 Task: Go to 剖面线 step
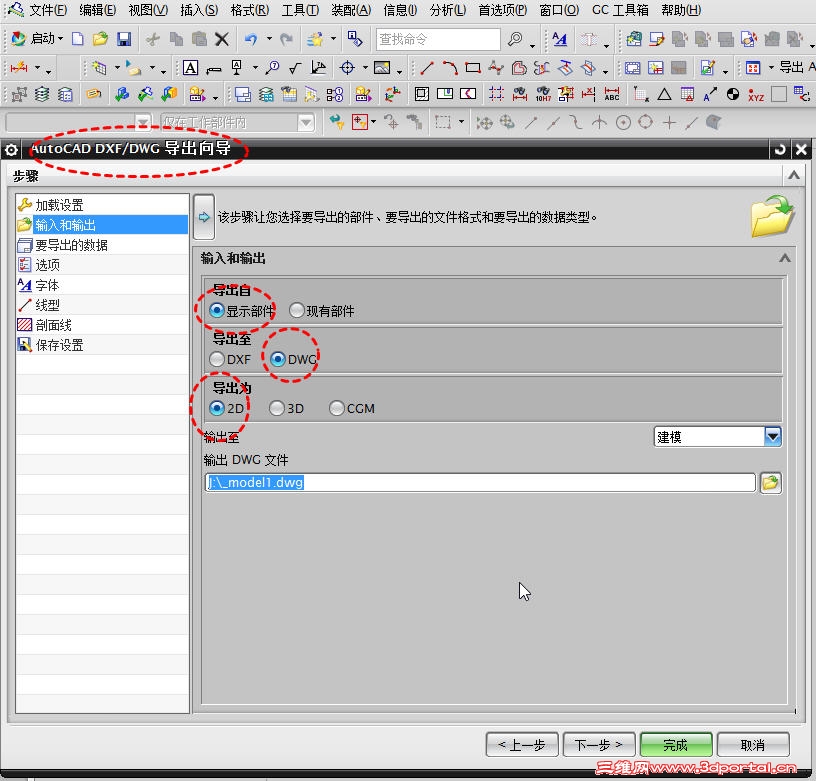pos(102,325)
